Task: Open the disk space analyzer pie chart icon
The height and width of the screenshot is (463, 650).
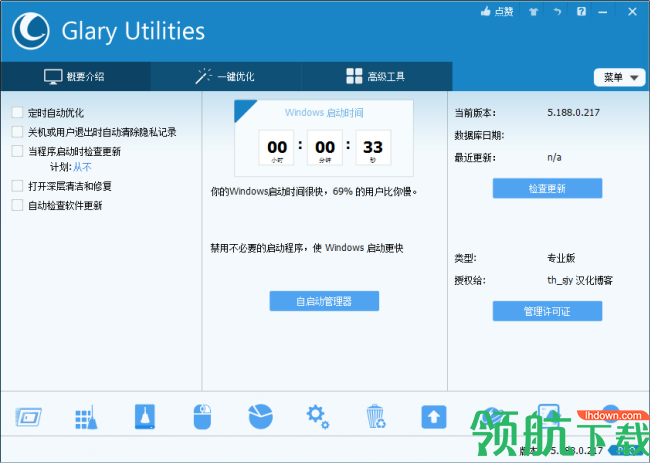Action: tap(260, 417)
